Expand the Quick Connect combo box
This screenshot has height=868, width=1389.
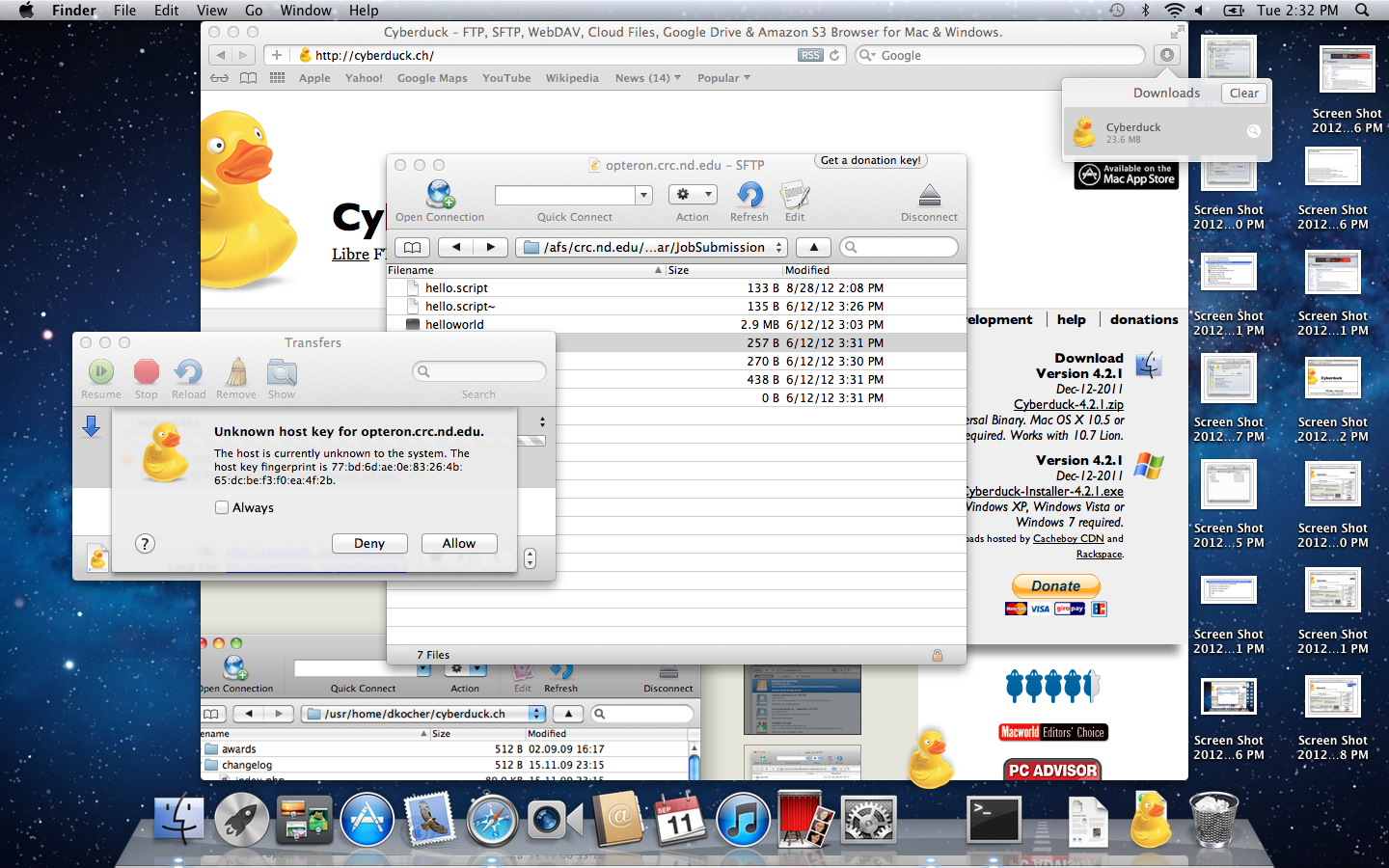coord(643,196)
